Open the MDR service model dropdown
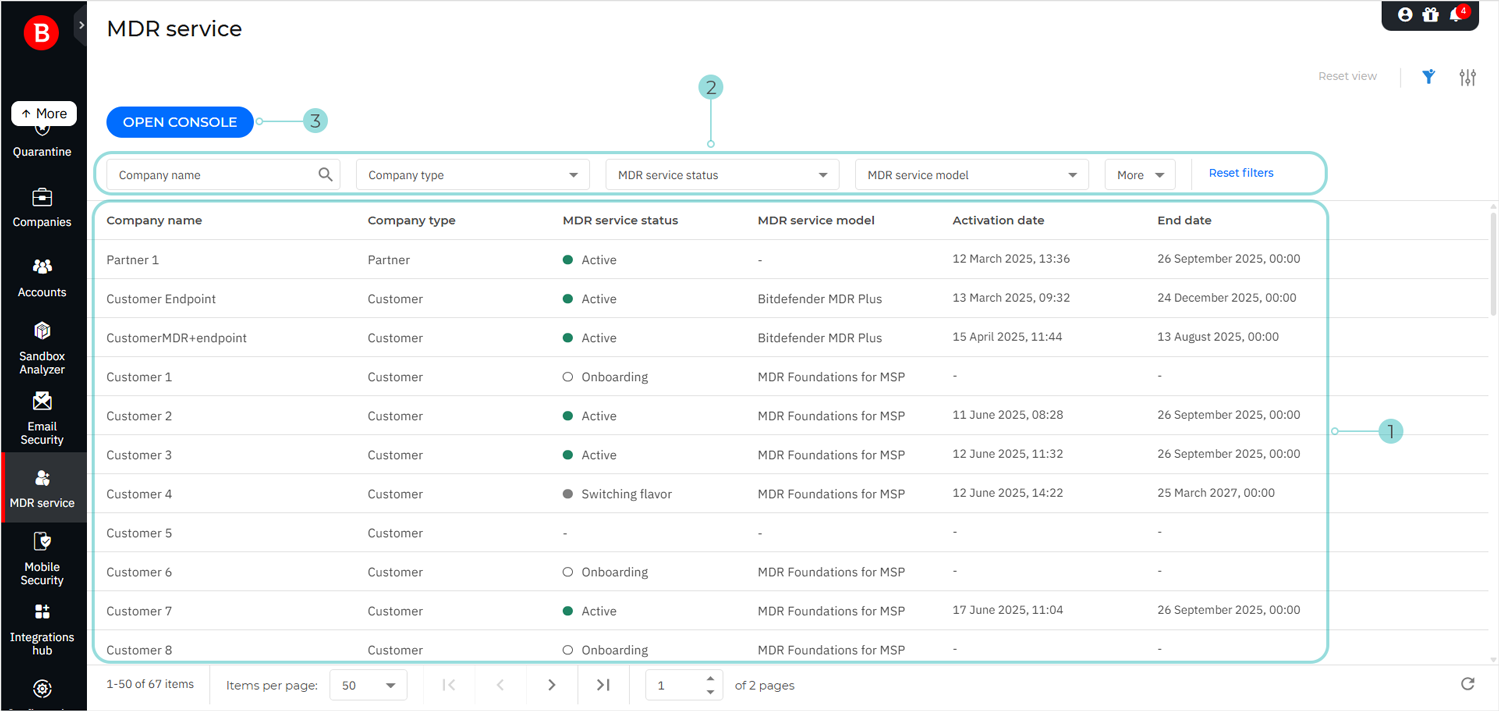The width and height of the screenshot is (1499, 711). [x=971, y=175]
